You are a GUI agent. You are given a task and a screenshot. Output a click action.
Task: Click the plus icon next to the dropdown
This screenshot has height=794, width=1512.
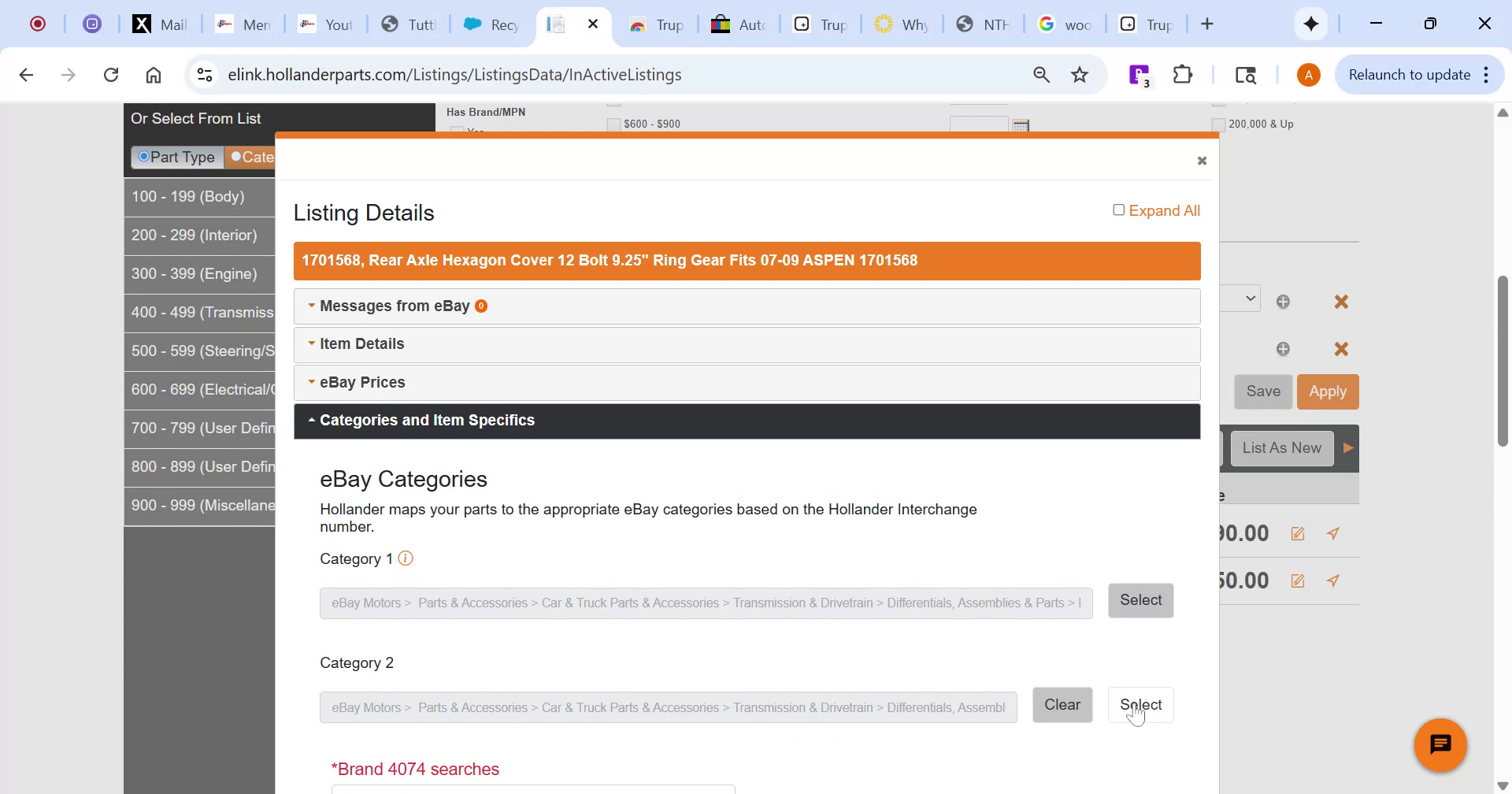click(1284, 301)
